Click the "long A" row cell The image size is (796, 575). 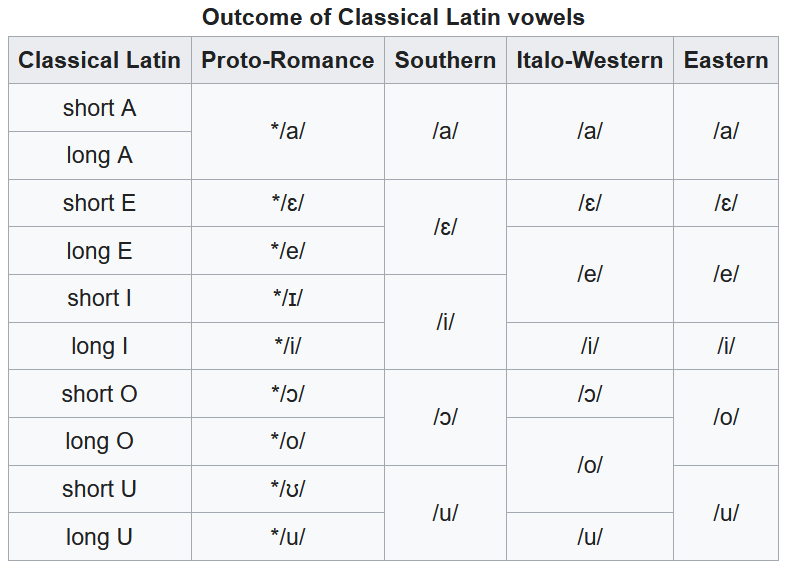pyautogui.click(x=99, y=156)
